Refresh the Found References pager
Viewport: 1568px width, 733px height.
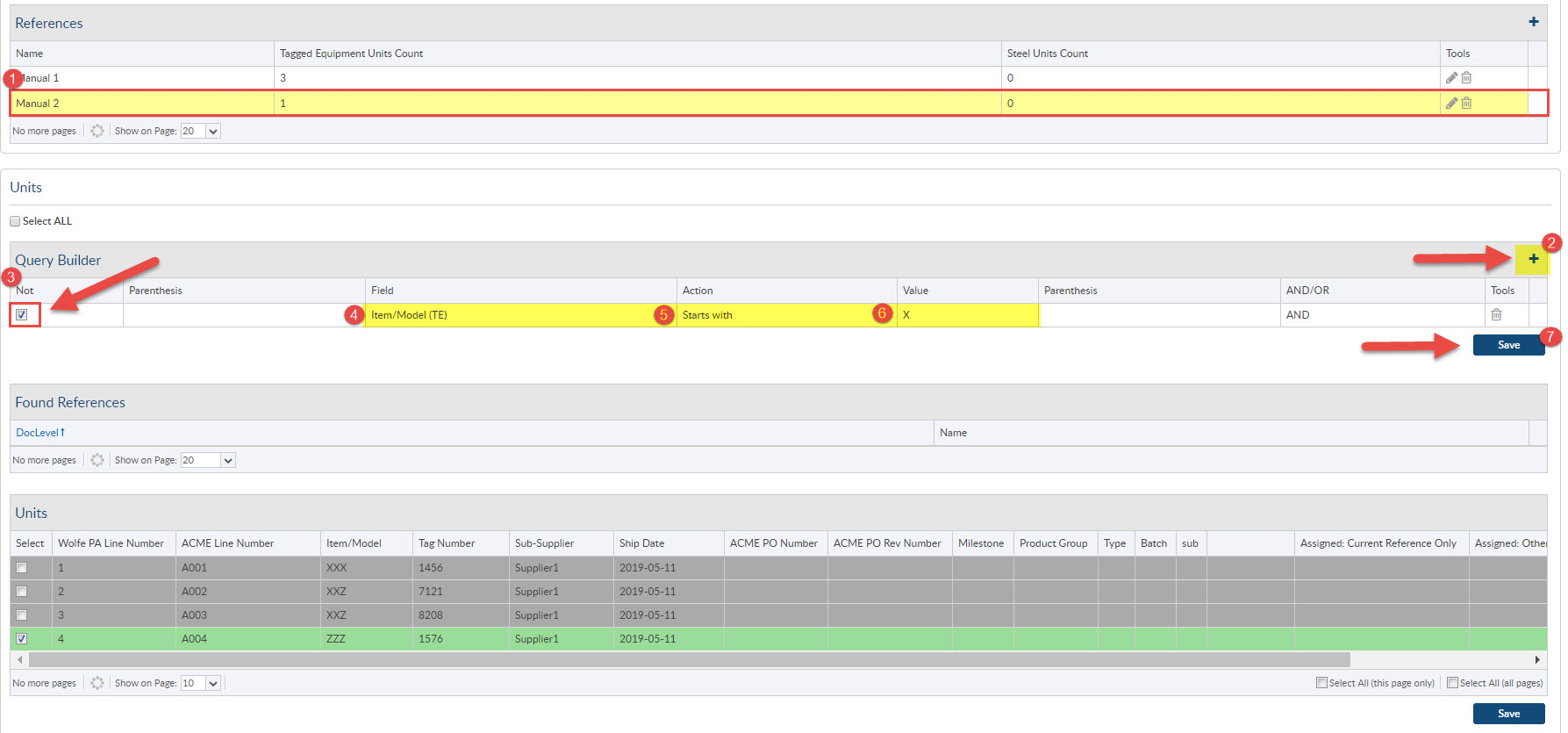97,460
